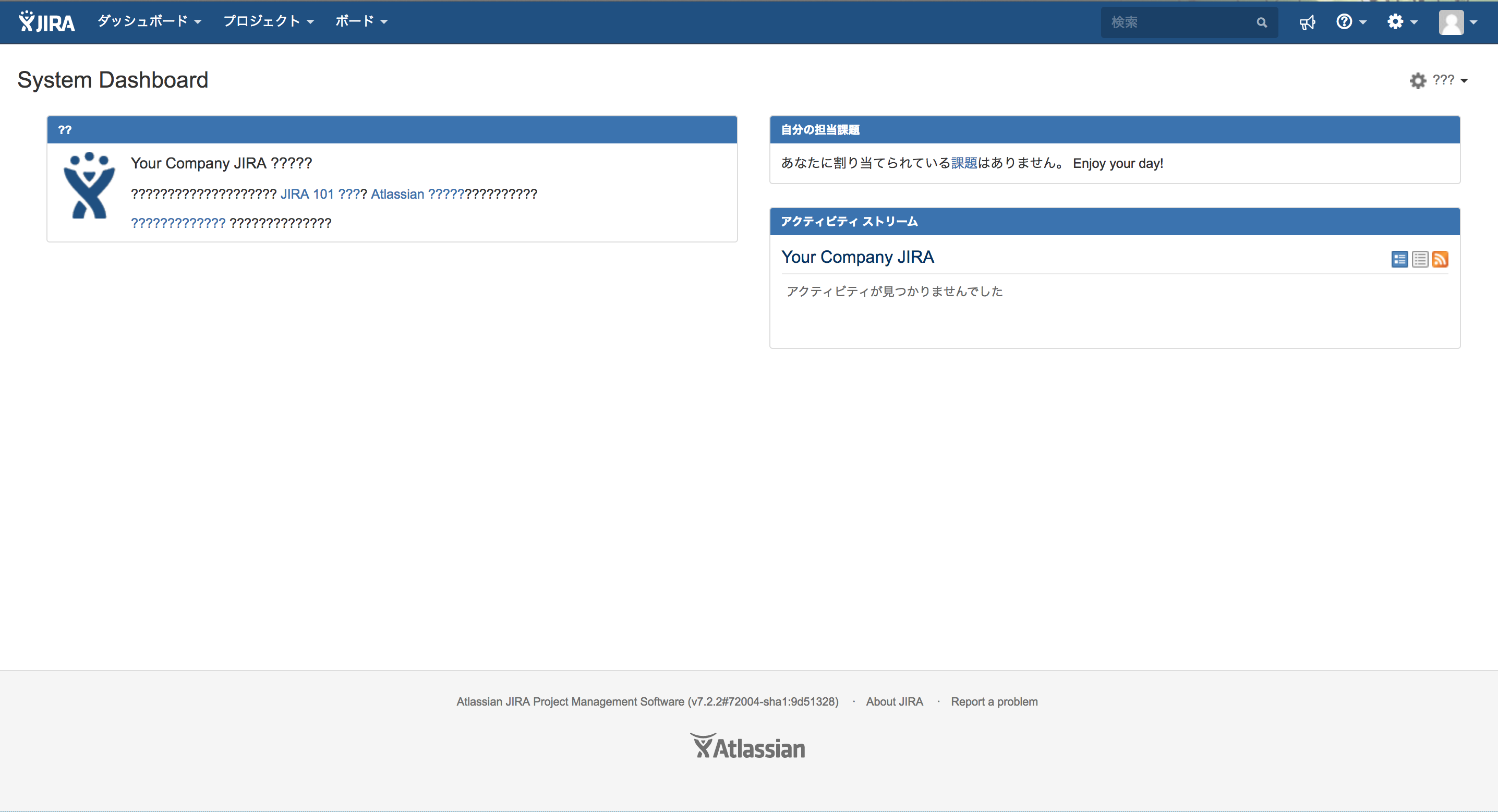Click the JIRA logo in header
Screen dimensions: 1498x812
point(46,22)
